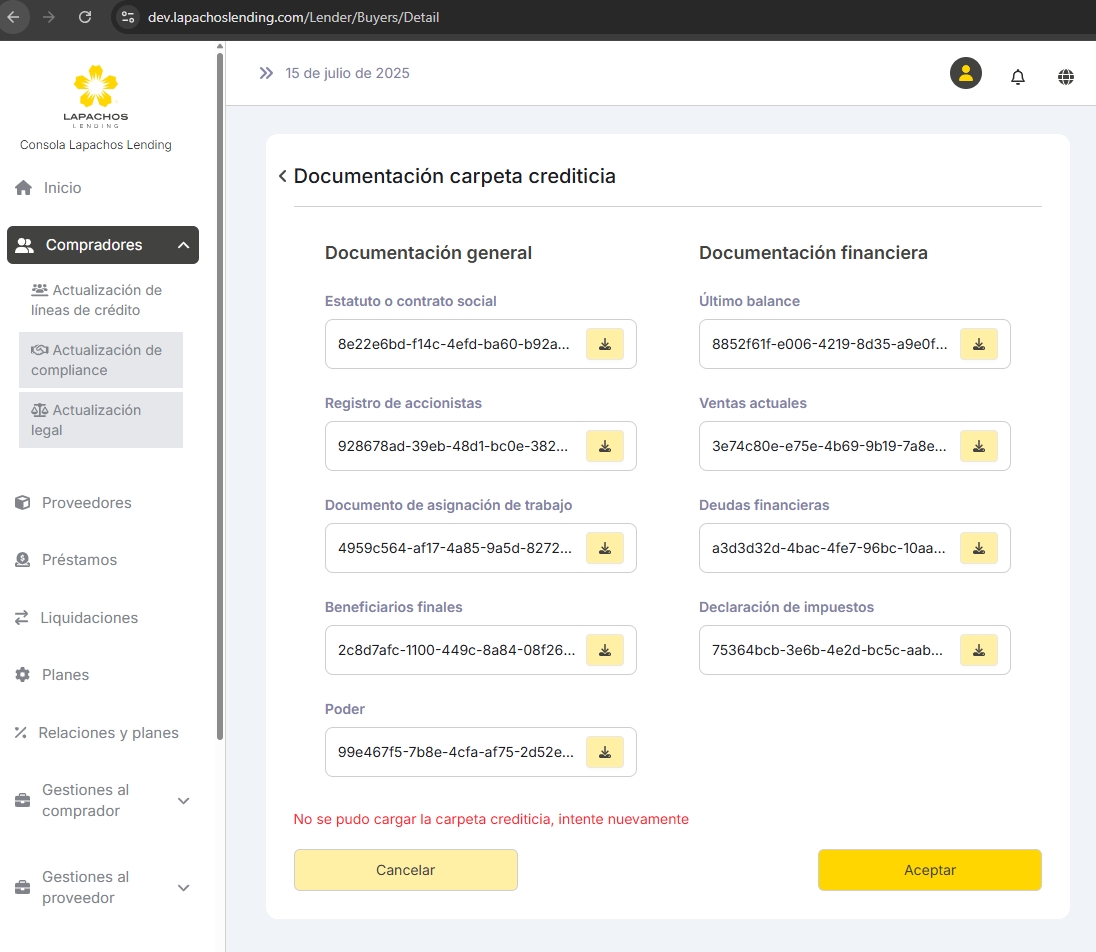Image resolution: width=1096 pixels, height=952 pixels.
Task: Open the notifications bell
Action: (x=1018, y=77)
